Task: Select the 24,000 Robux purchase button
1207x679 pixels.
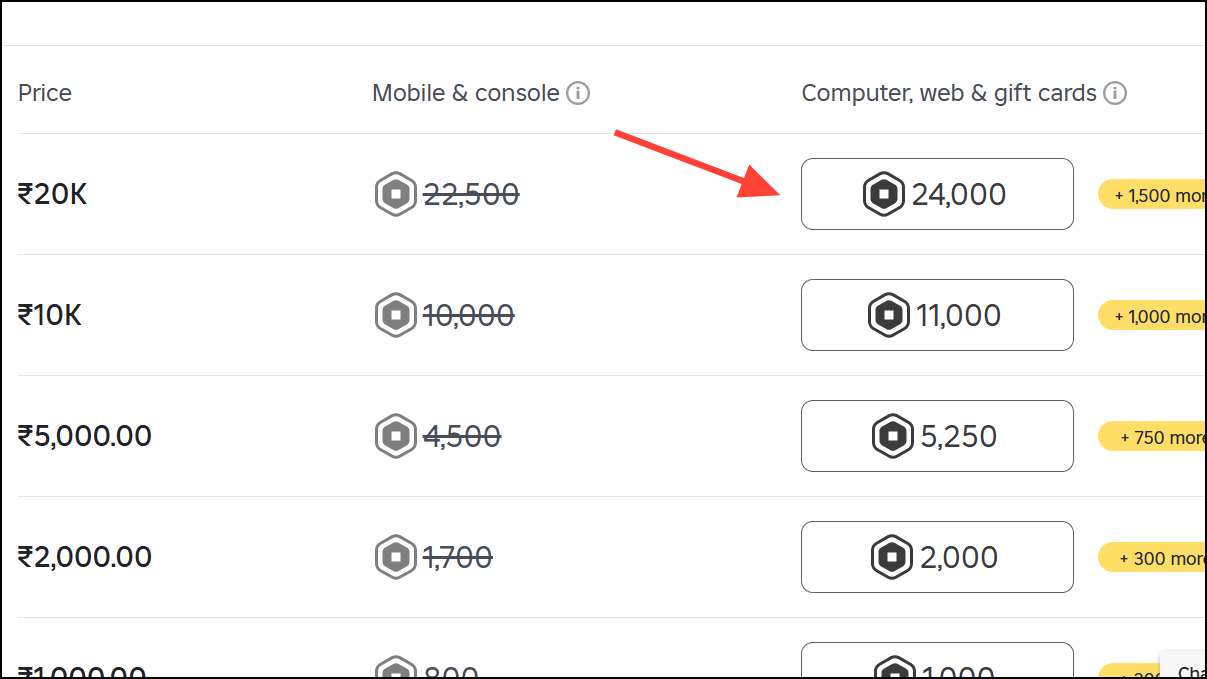Action: pyautogui.click(x=937, y=194)
